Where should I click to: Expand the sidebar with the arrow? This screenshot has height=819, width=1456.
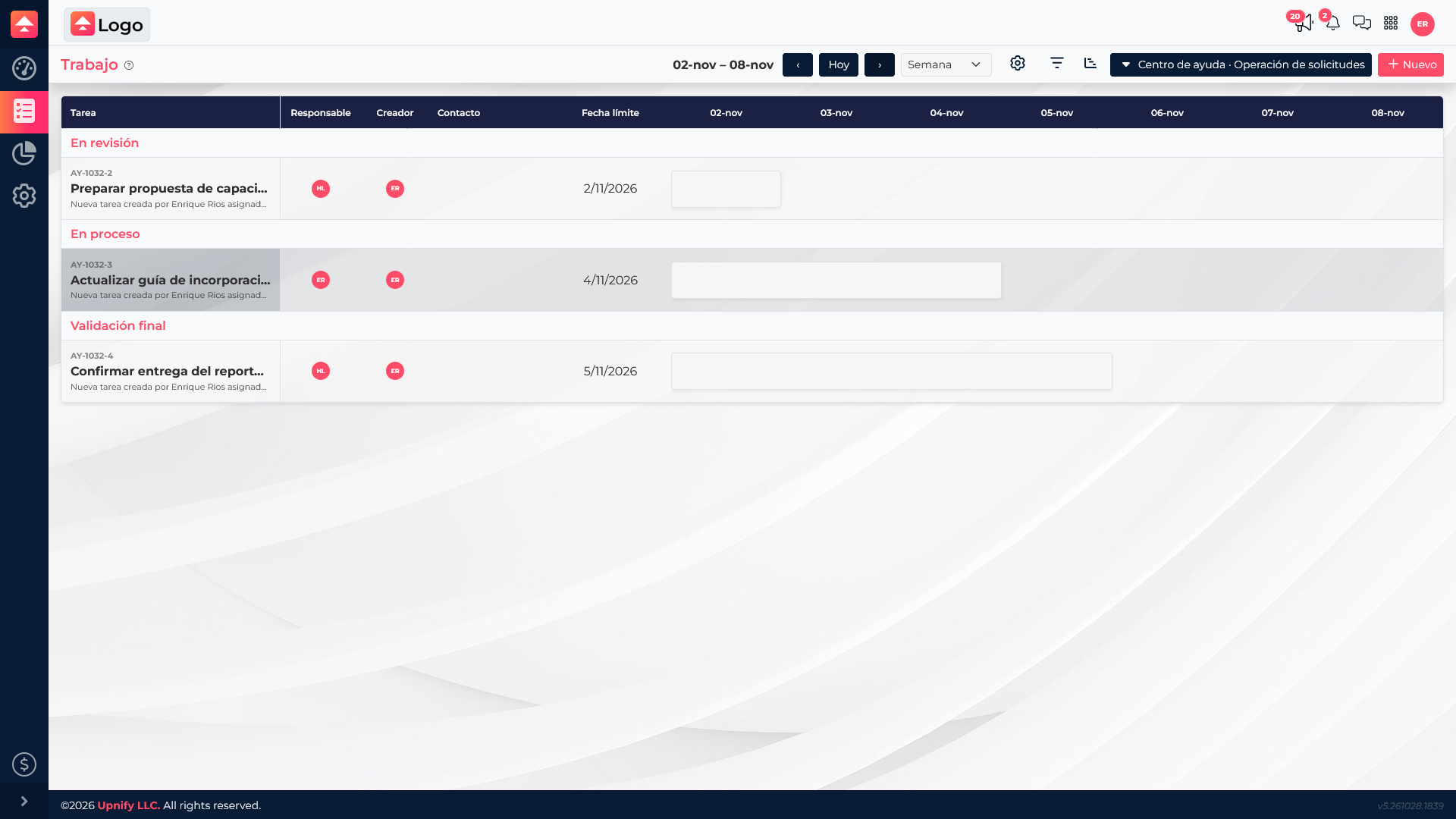pos(24,802)
